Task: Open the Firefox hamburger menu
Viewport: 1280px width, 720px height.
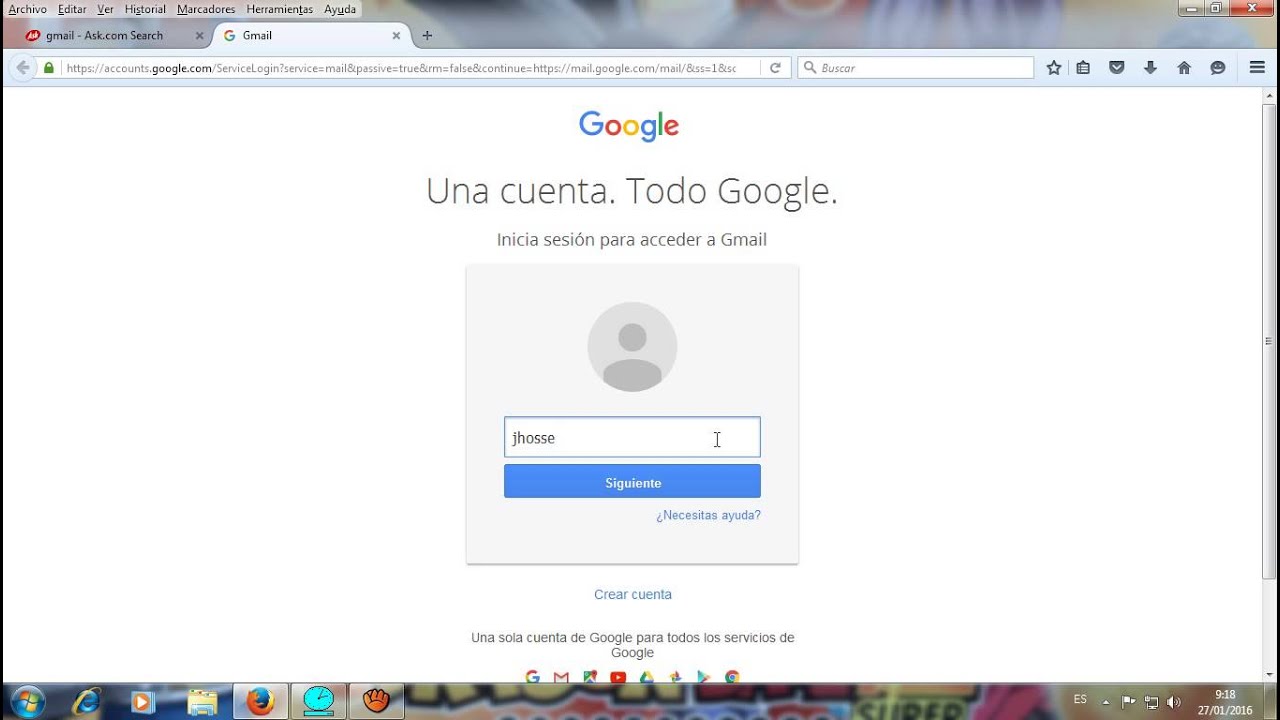Action: click(1257, 68)
